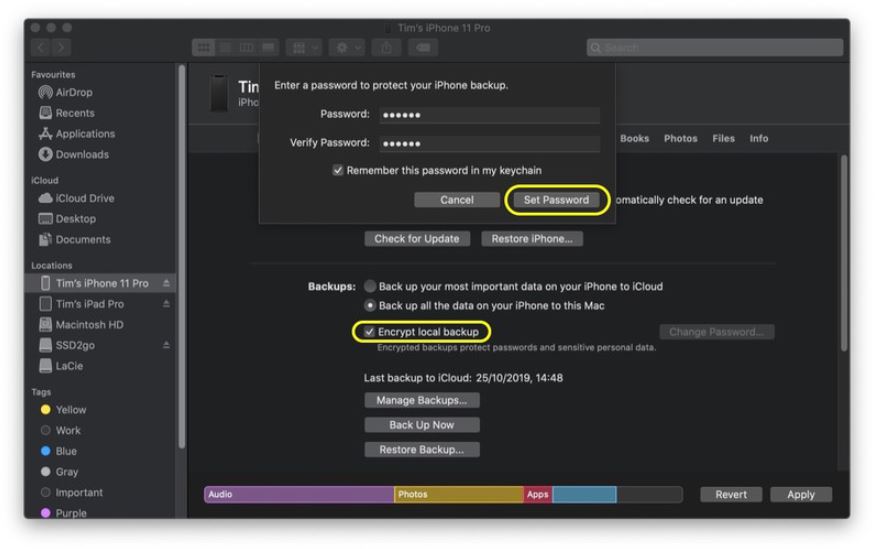Eject Tim's iPad Pro
The image size is (875, 549).
pos(166,304)
